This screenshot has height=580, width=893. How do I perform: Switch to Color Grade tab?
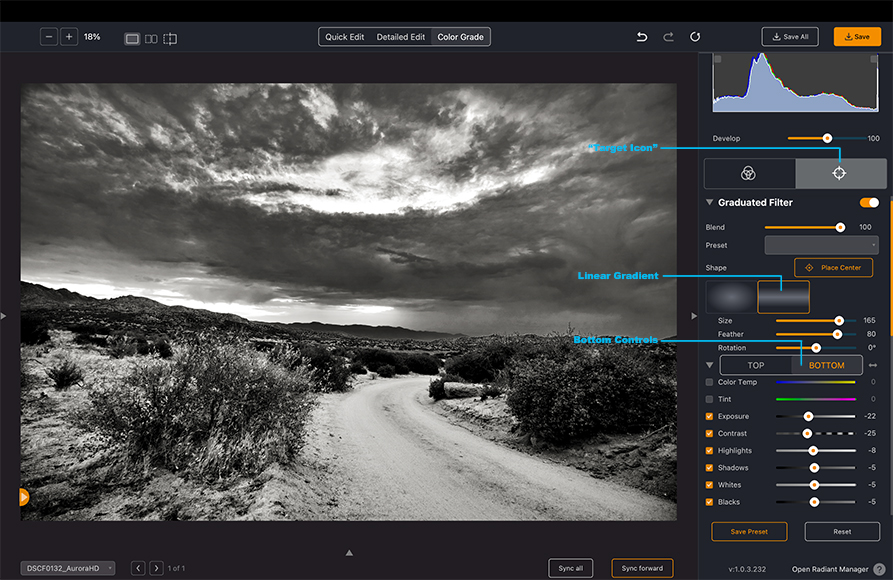[460, 37]
